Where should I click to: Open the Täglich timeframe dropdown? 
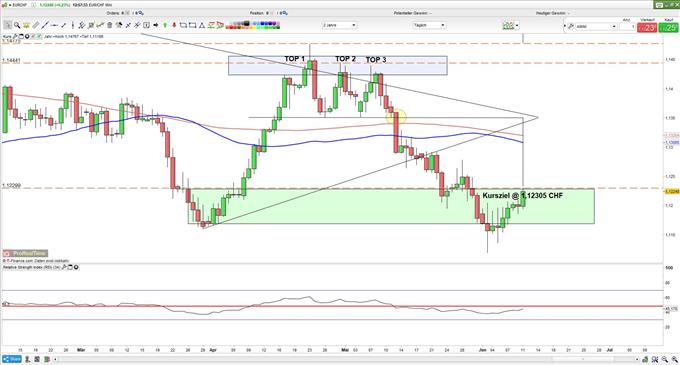coord(429,25)
